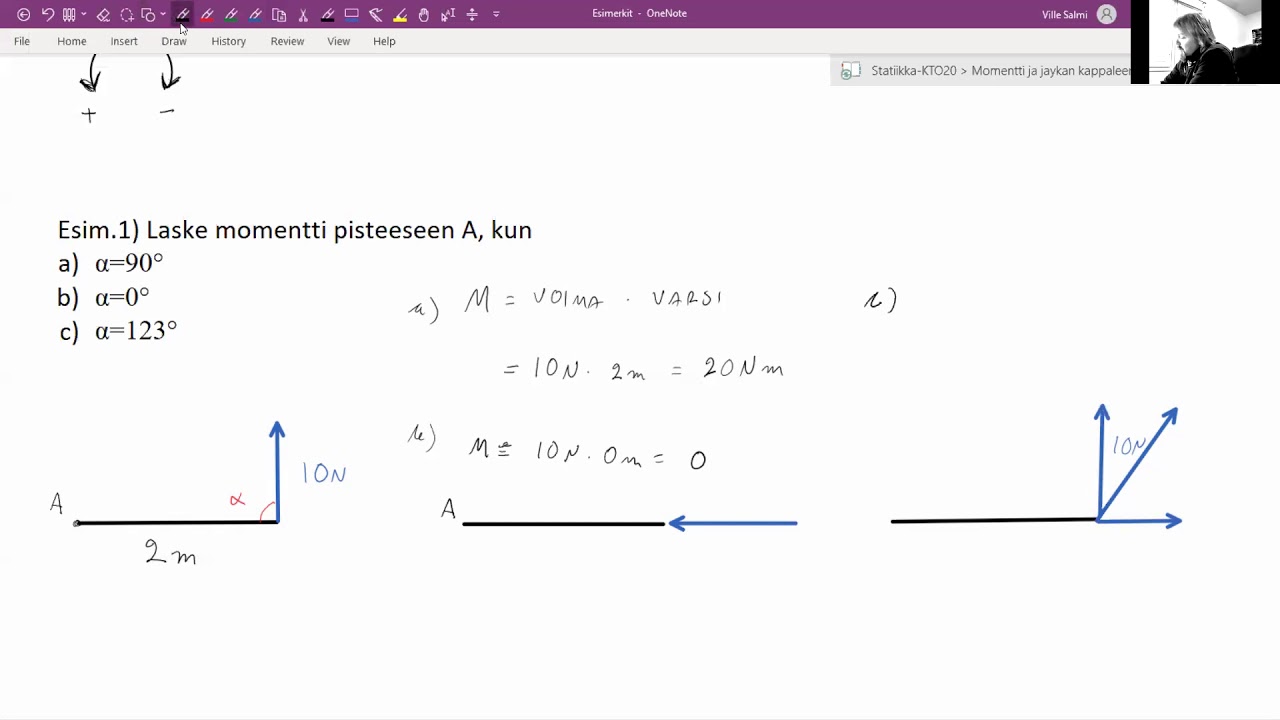
Task: Click the text line 'b) α=0°'
Action: pos(104,297)
